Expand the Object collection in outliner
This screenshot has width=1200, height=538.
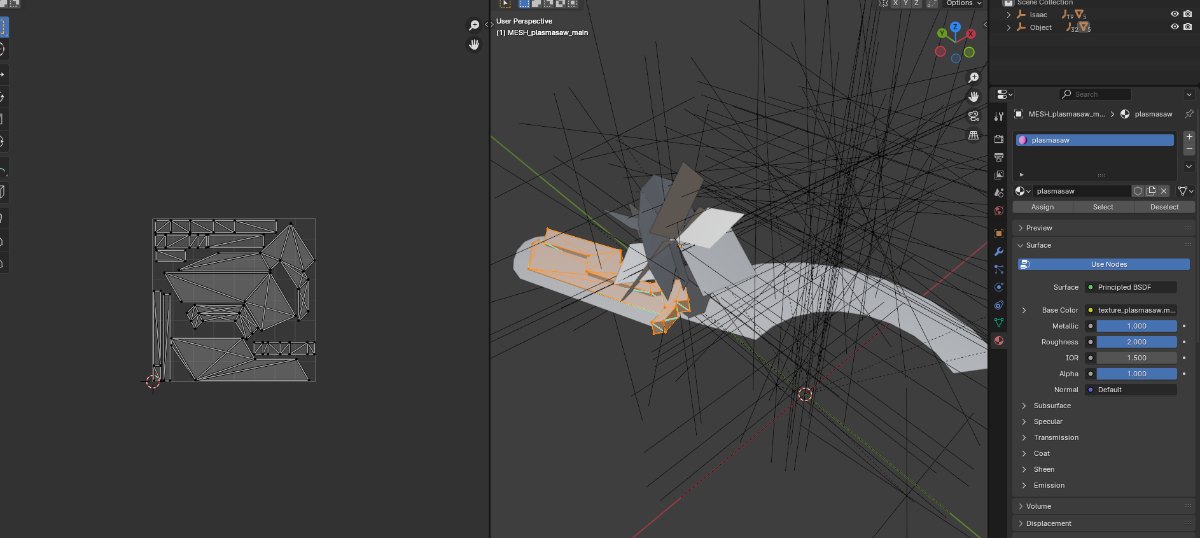pos(1008,27)
